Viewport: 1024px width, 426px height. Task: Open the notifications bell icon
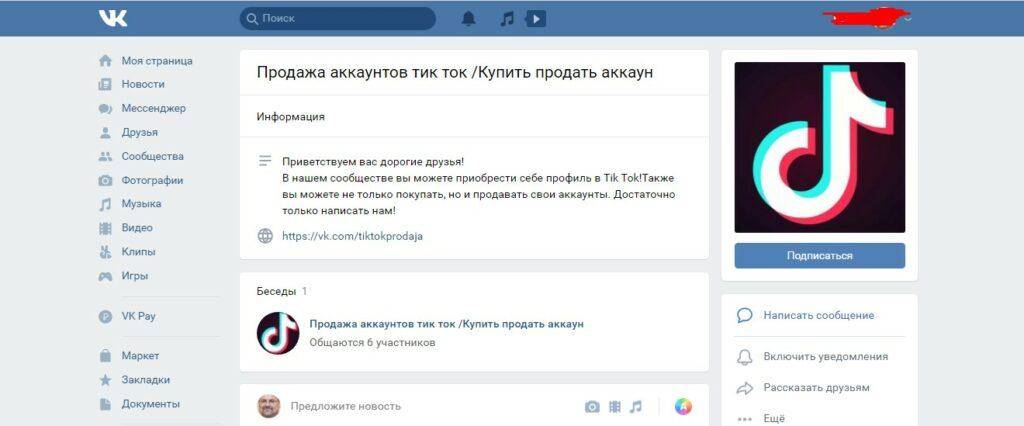coord(468,18)
